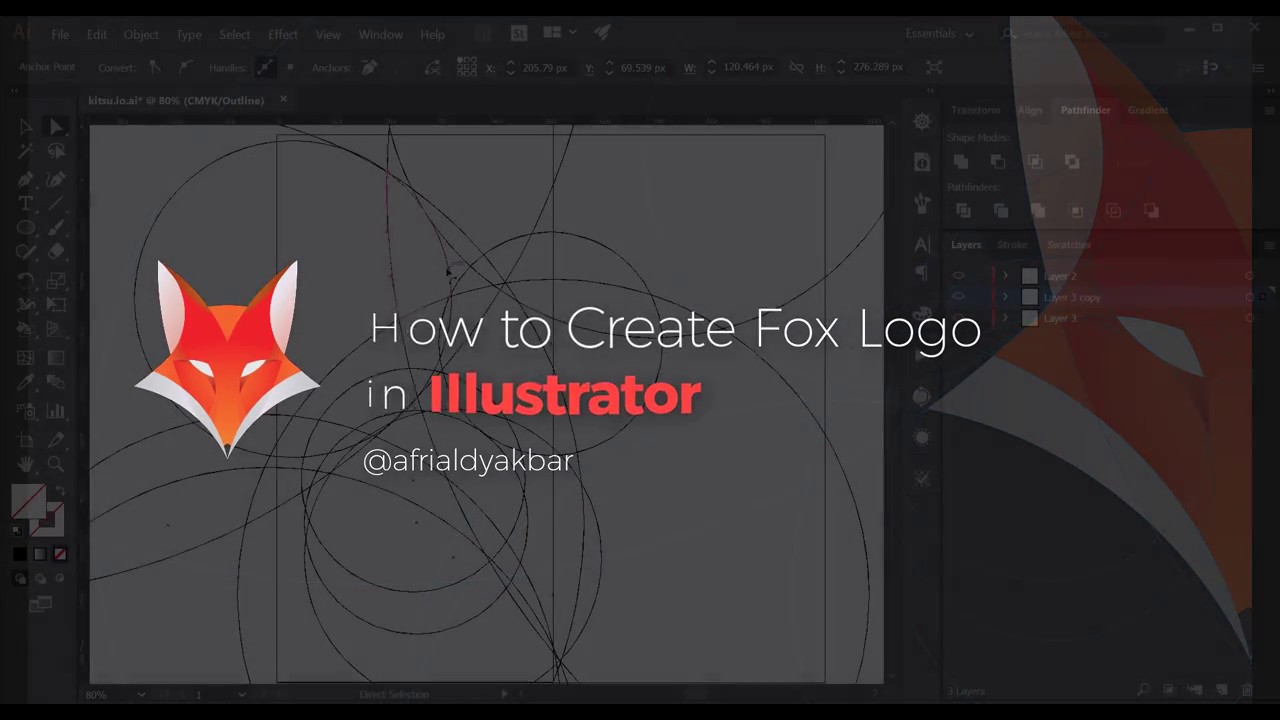Toggle visibility of Layer 3 copy
This screenshot has height=720, width=1280.
coord(958,297)
